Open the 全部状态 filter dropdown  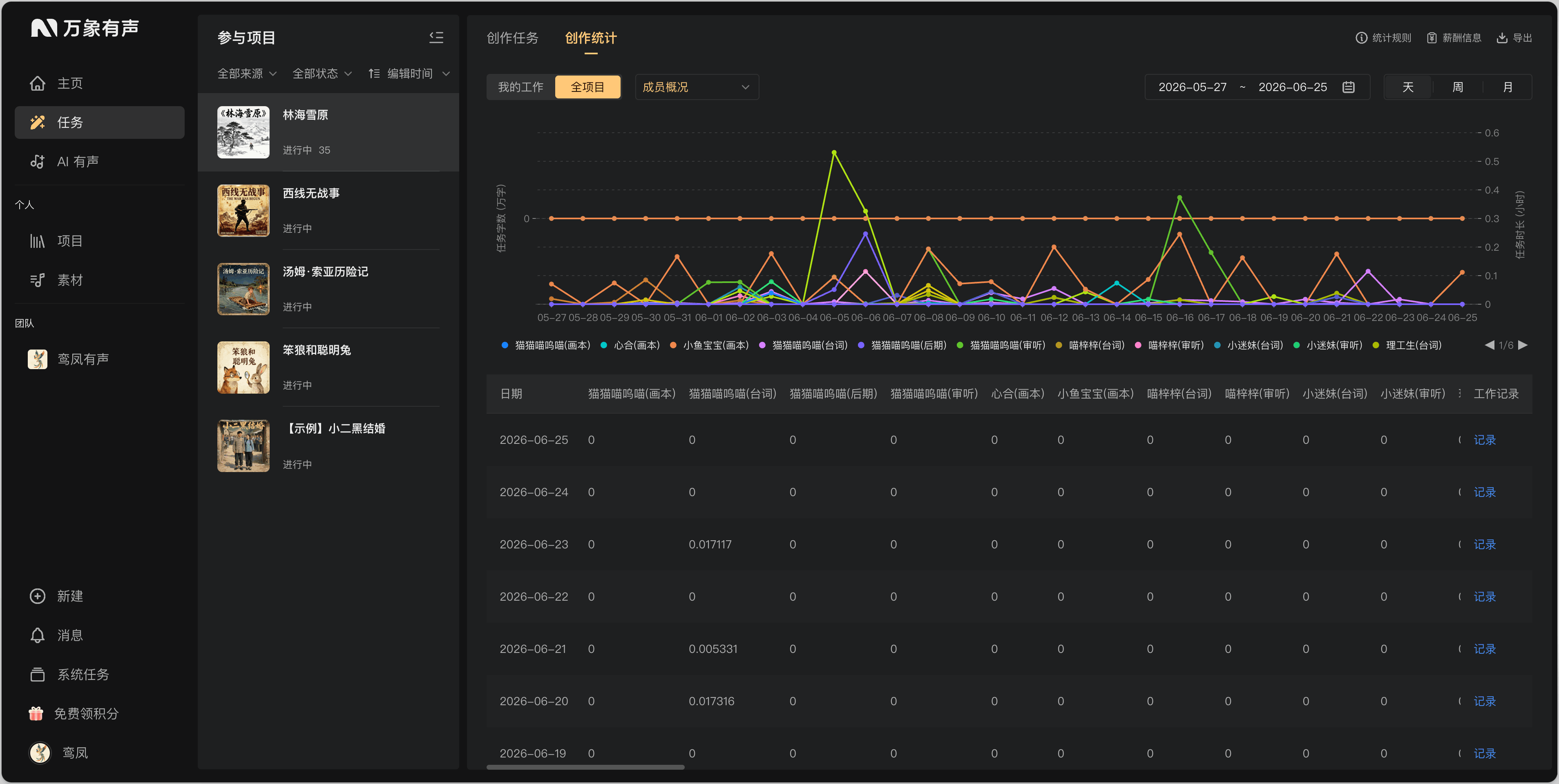pos(322,74)
